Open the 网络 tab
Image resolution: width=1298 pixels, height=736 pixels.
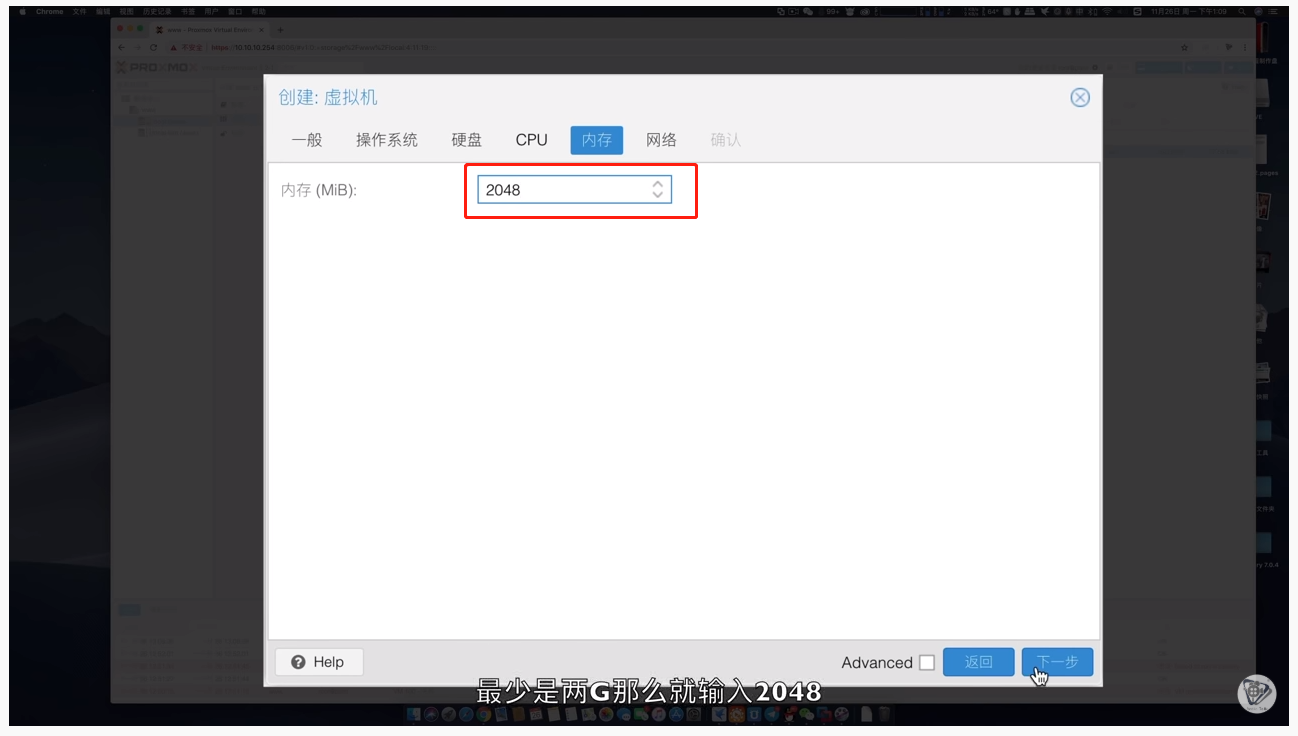(661, 140)
